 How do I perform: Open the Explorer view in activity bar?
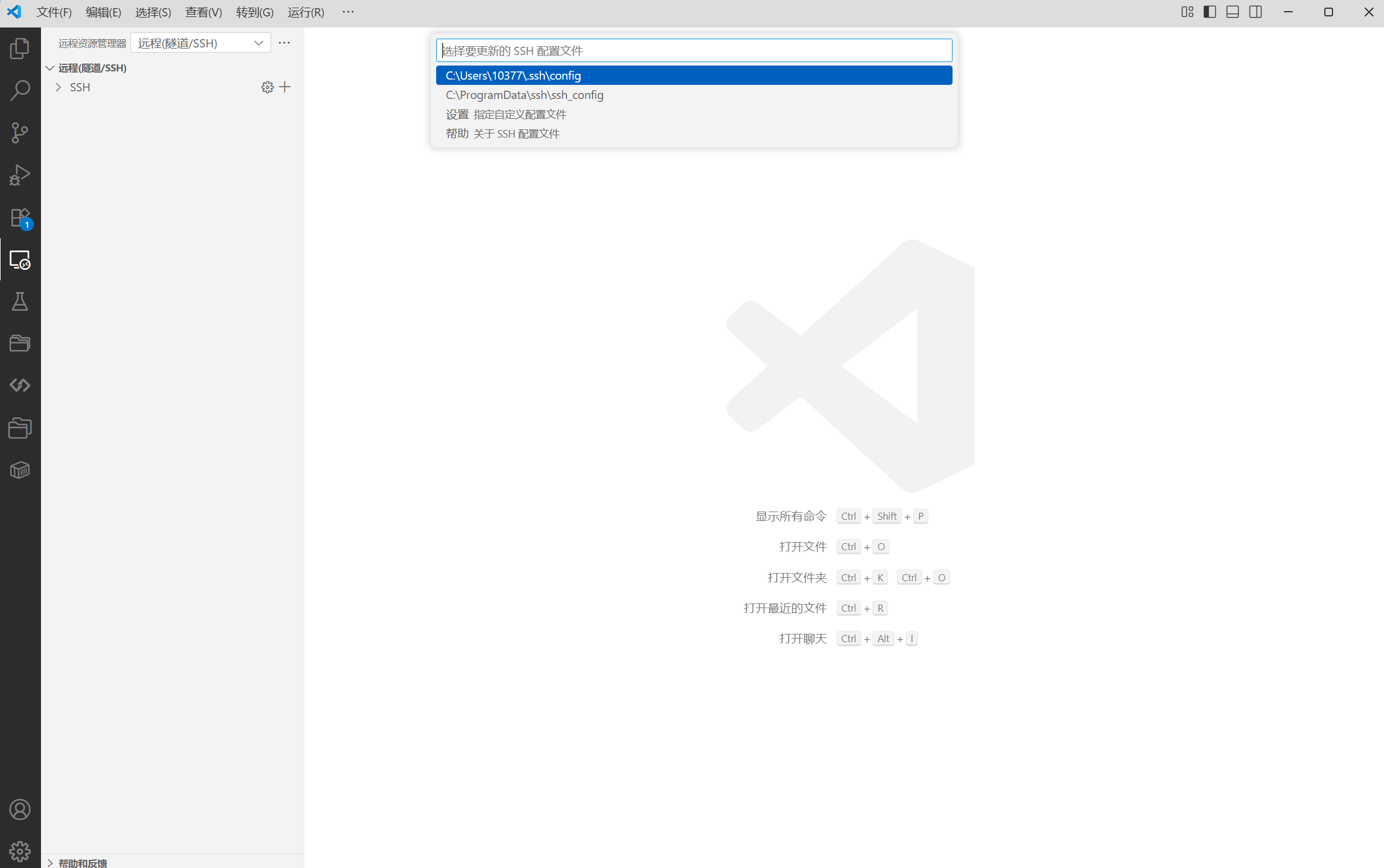[x=20, y=49]
